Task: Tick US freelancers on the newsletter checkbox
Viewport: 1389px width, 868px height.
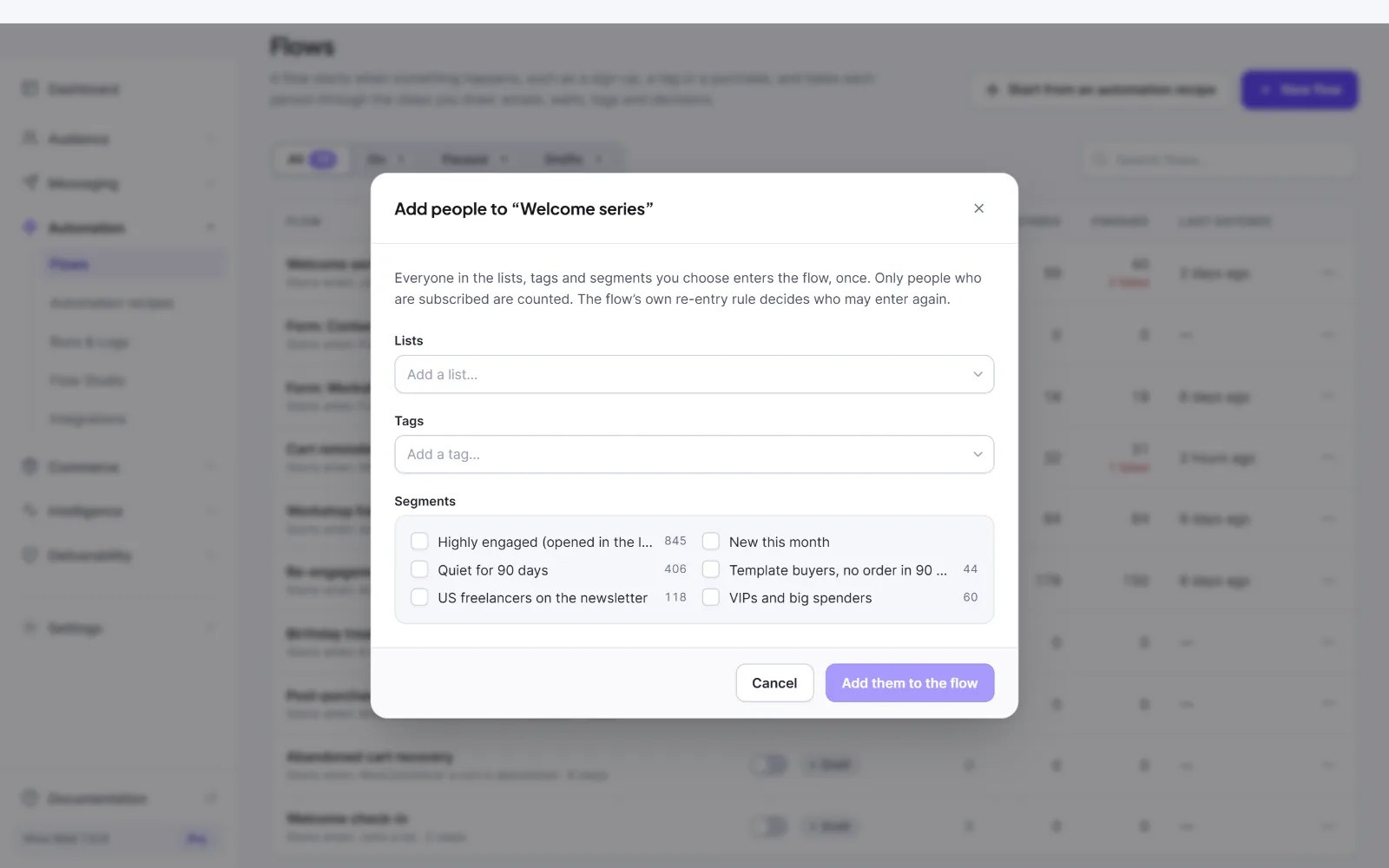Action: click(419, 597)
